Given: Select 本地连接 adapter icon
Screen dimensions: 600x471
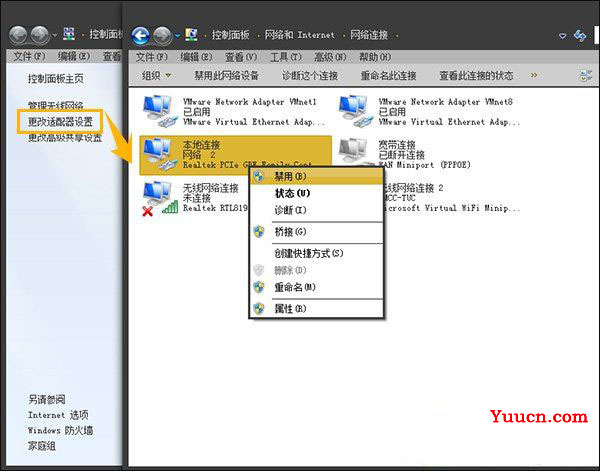Looking at the screenshot, I should click(159, 154).
